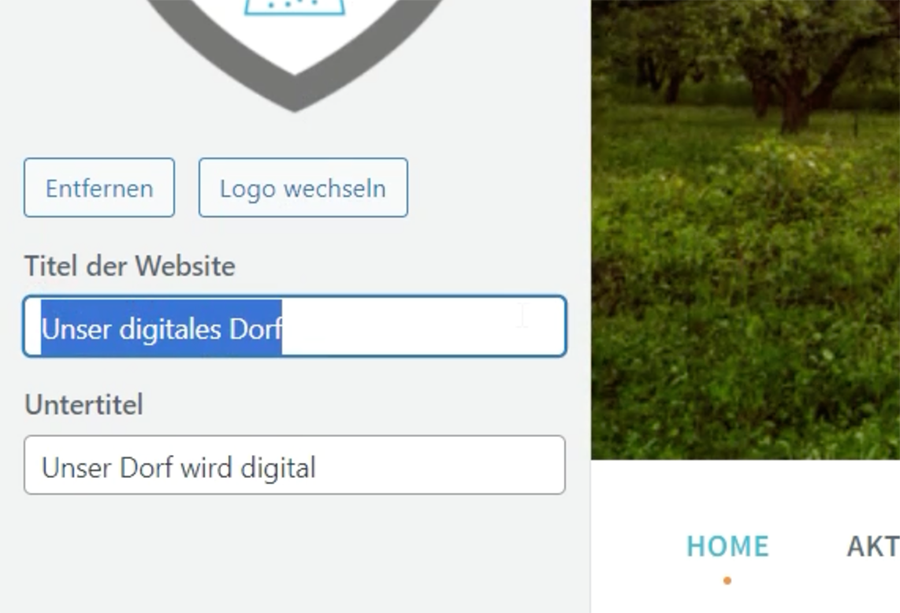Click the text Unser Dorf wird digital
Image resolution: width=900 pixels, height=613 pixels.
click(x=179, y=468)
